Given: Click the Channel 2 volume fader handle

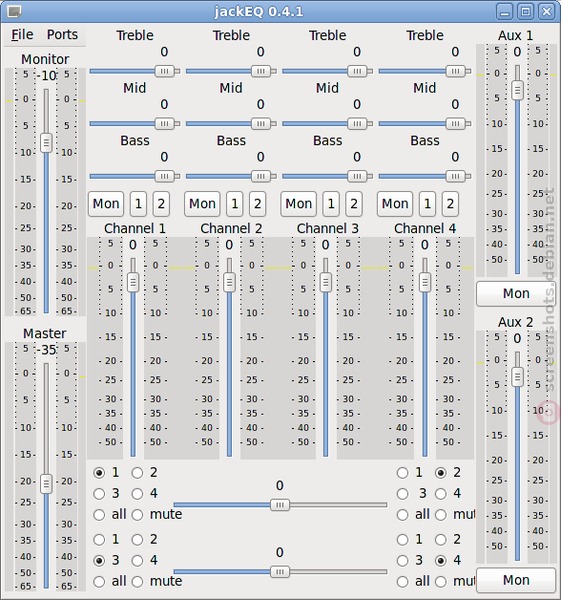Looking at the screenshot, I should pyautogui.click(x=229, y=282).
